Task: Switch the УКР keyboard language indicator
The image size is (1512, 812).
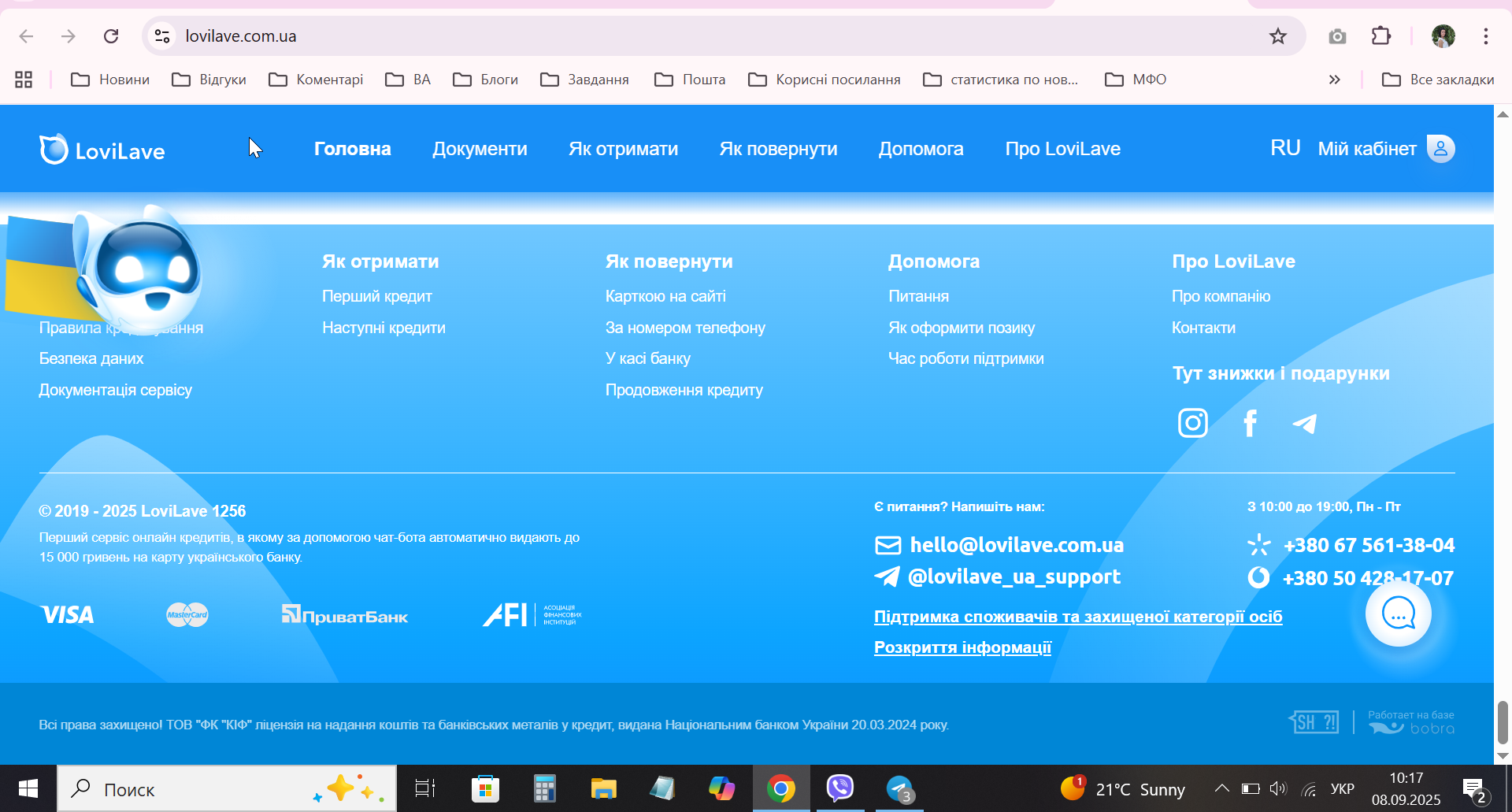Action: 1342,788
